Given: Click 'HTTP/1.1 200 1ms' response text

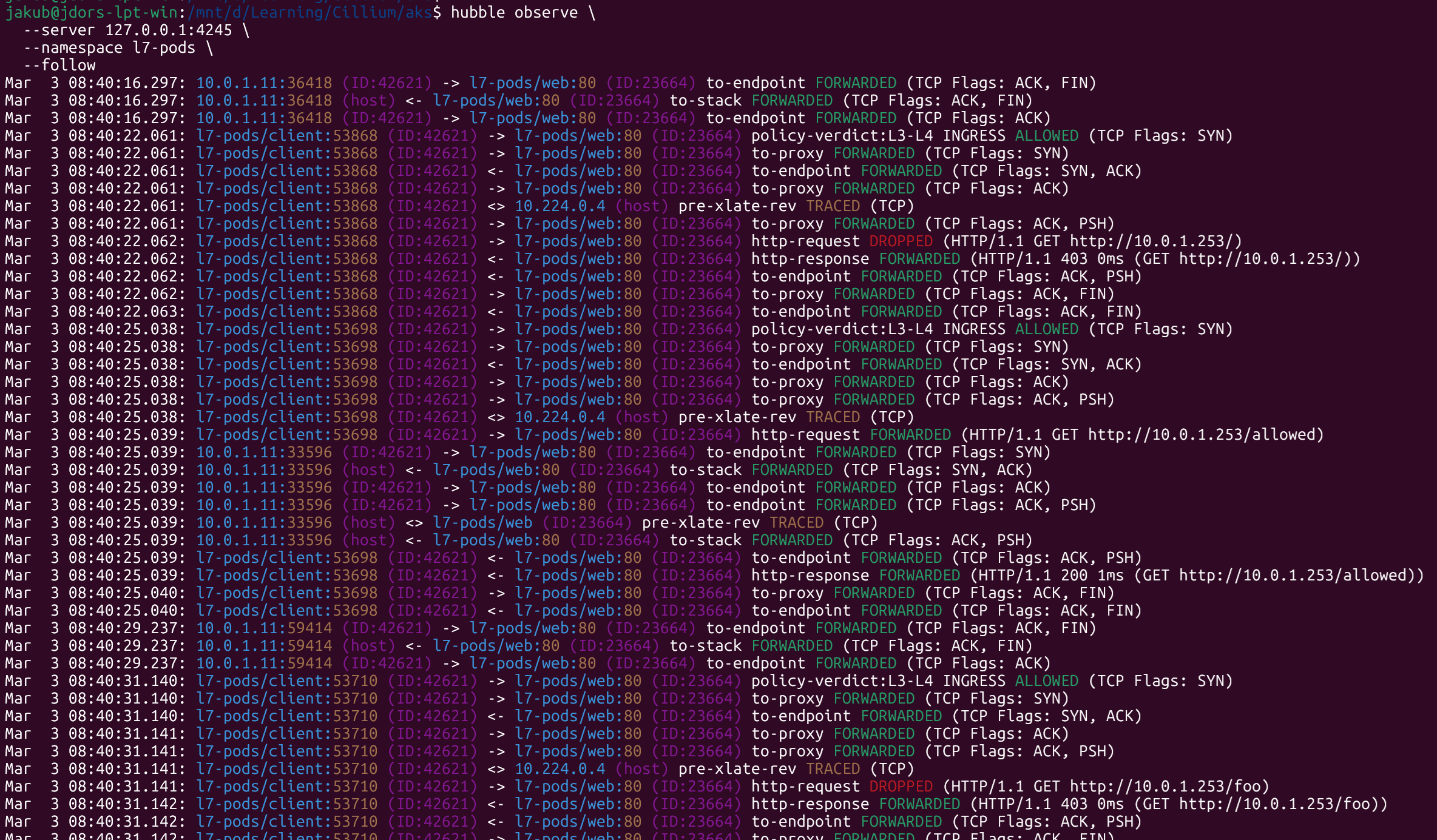Looking at the screenshot, I should pos(1050,575).
